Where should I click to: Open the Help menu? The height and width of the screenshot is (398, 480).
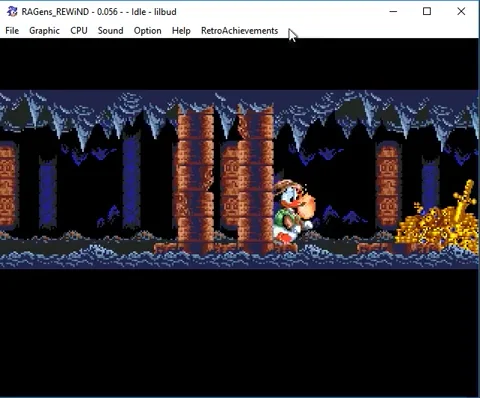click(x=181, y=31)
